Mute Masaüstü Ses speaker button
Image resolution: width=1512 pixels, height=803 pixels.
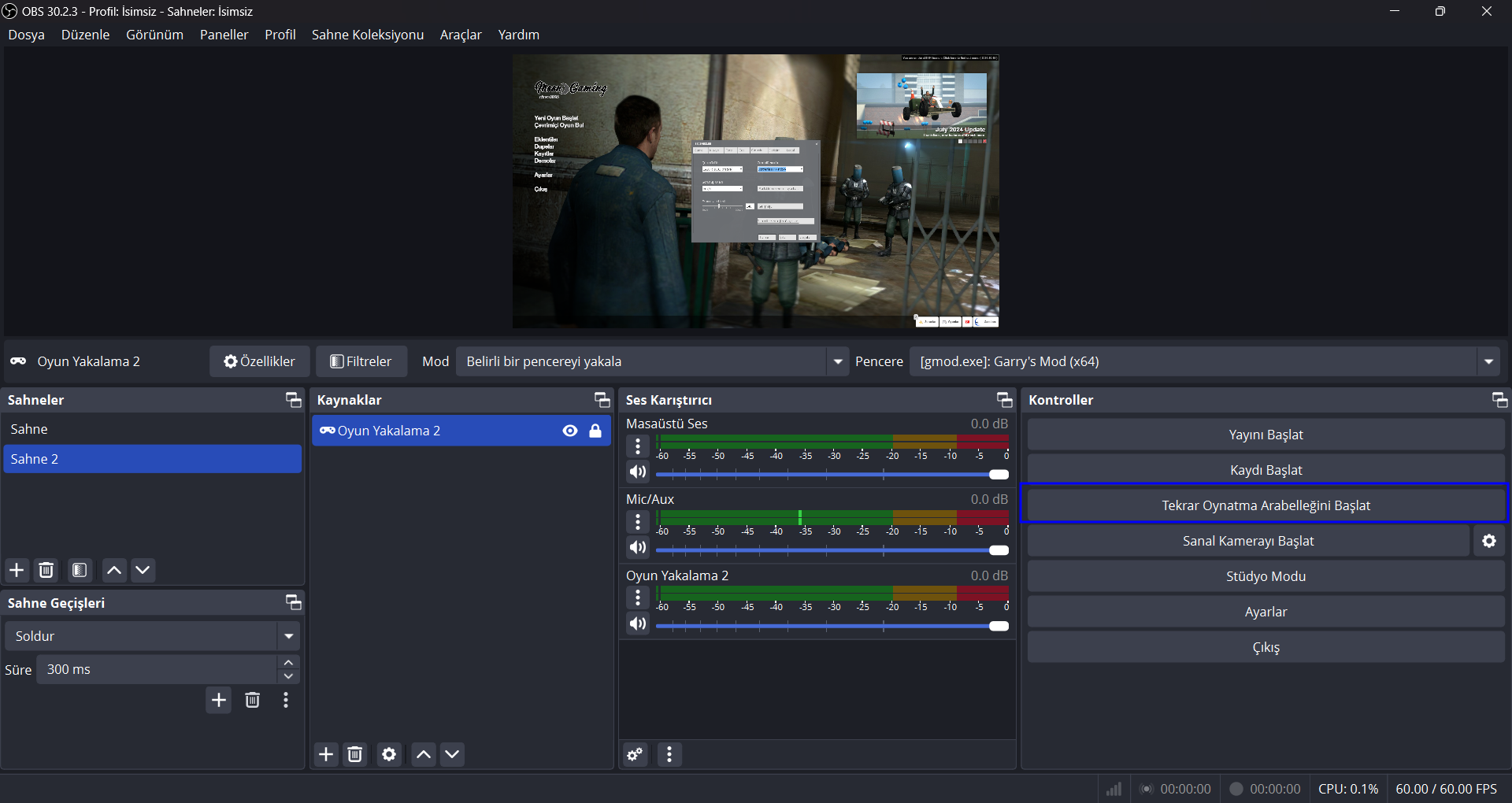638,472
